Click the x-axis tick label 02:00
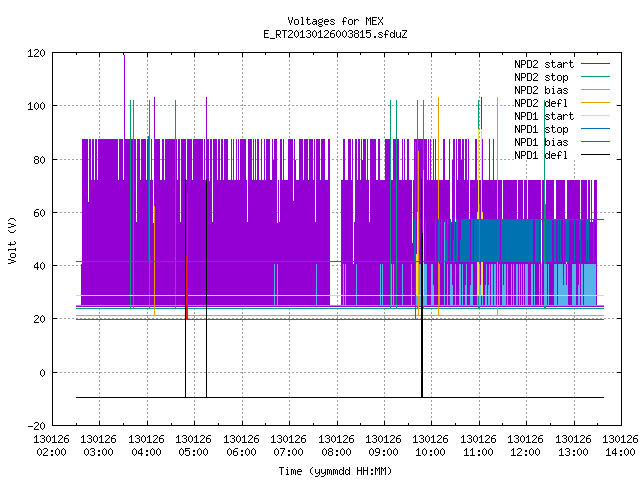The height and width of the screenshot is (480, 640). [51, 453]
